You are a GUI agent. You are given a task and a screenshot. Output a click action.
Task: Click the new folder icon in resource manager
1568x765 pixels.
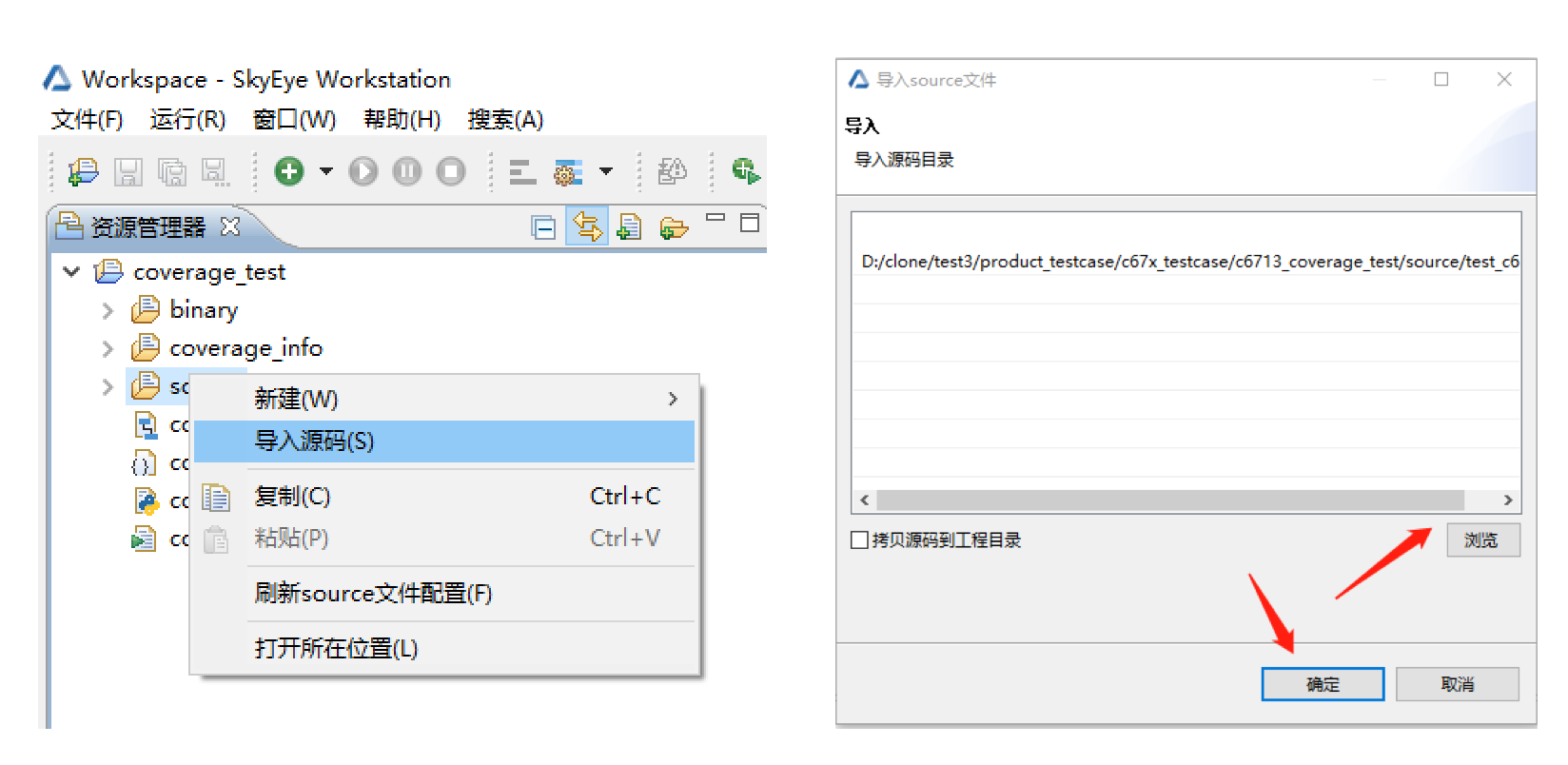coord(674,228)
